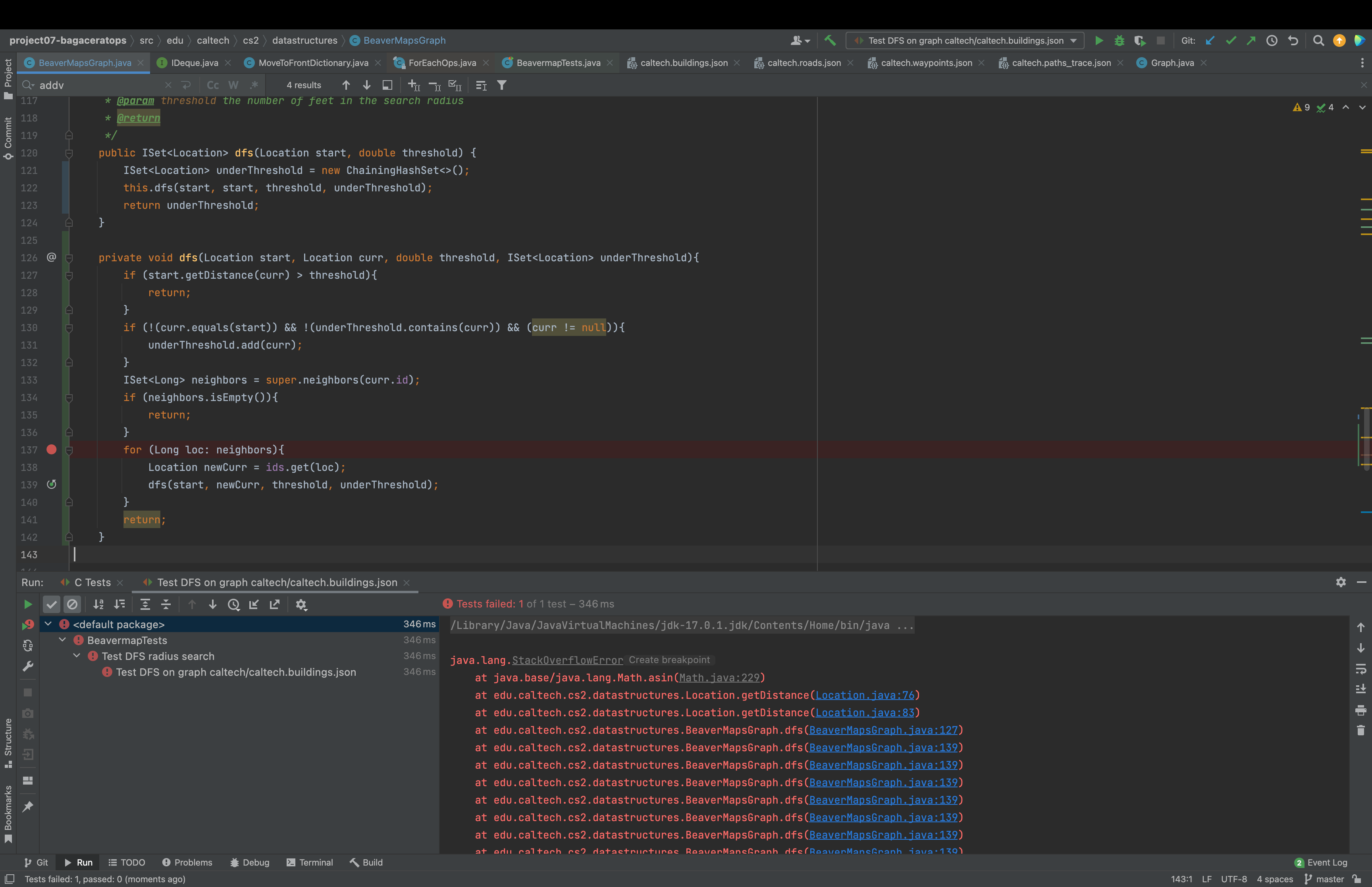This screenshot has height=887, width=1372.
Task: Toggle Match Case option in the search bar
Action: coord(212,85)
